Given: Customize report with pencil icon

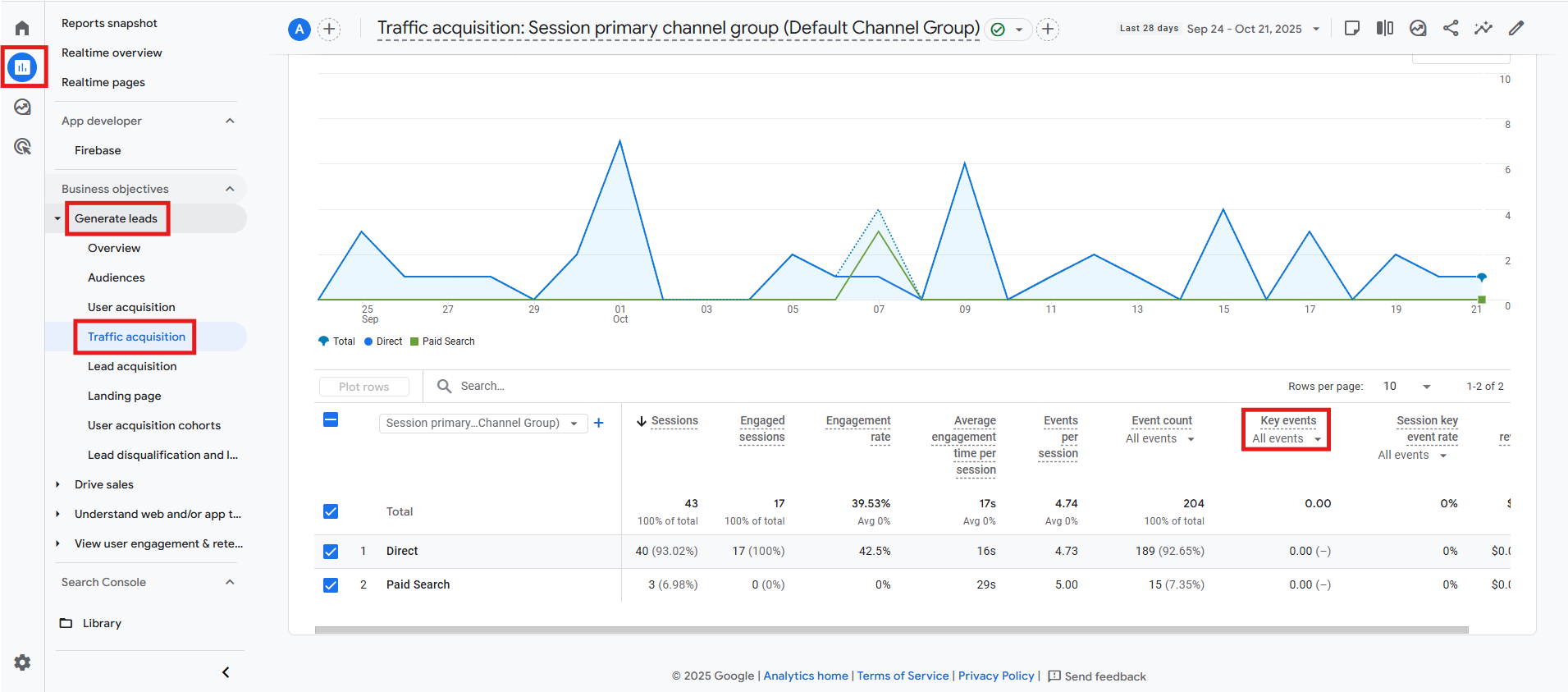Looking at the screenshot, I should point(1516,28).
